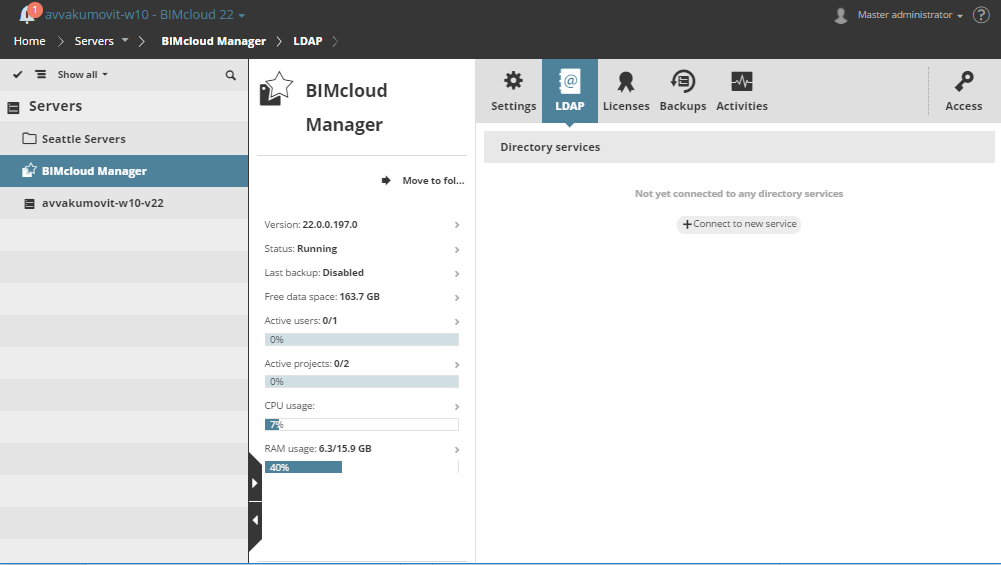Click the LDAP address book icon
Screen dimensions: 1001x565
coord(569,82)
